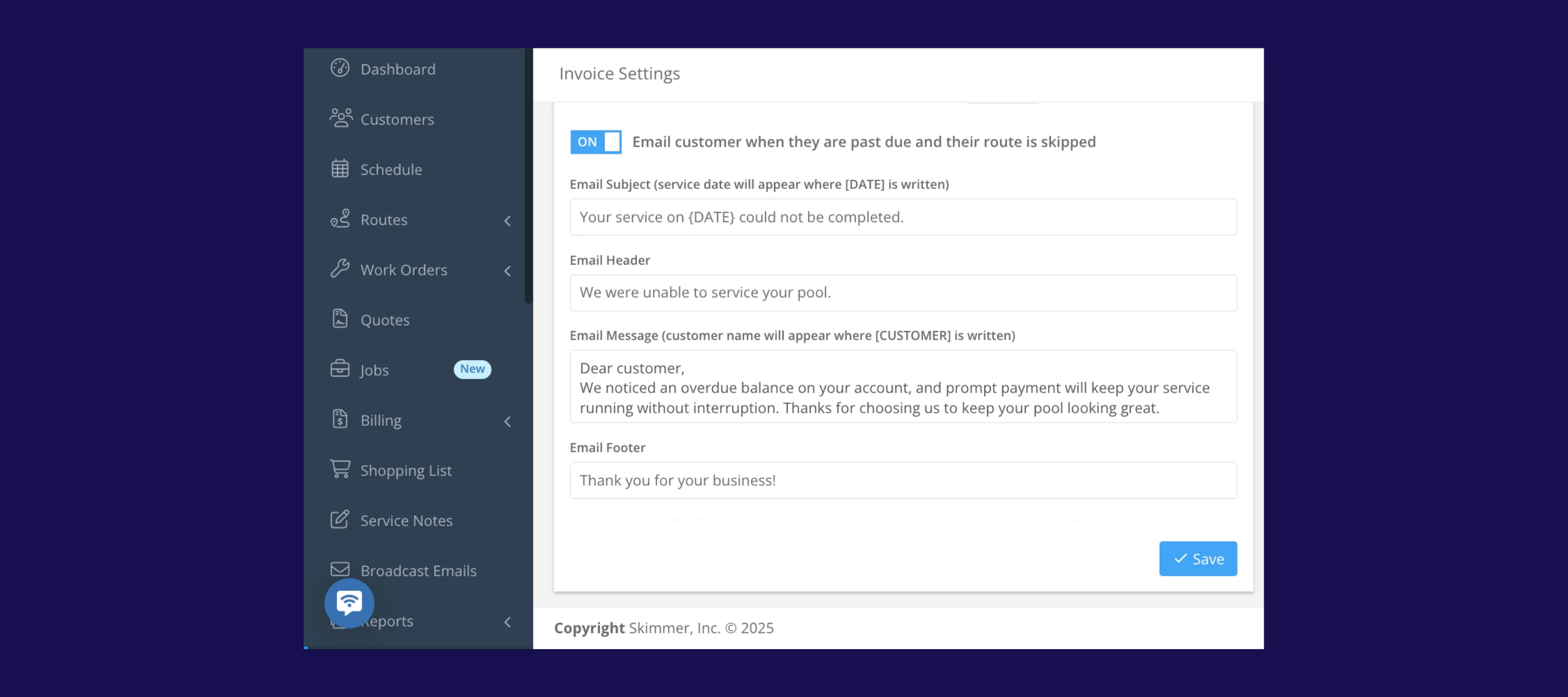Click the Customers people icon

click(x=341, y=118)
